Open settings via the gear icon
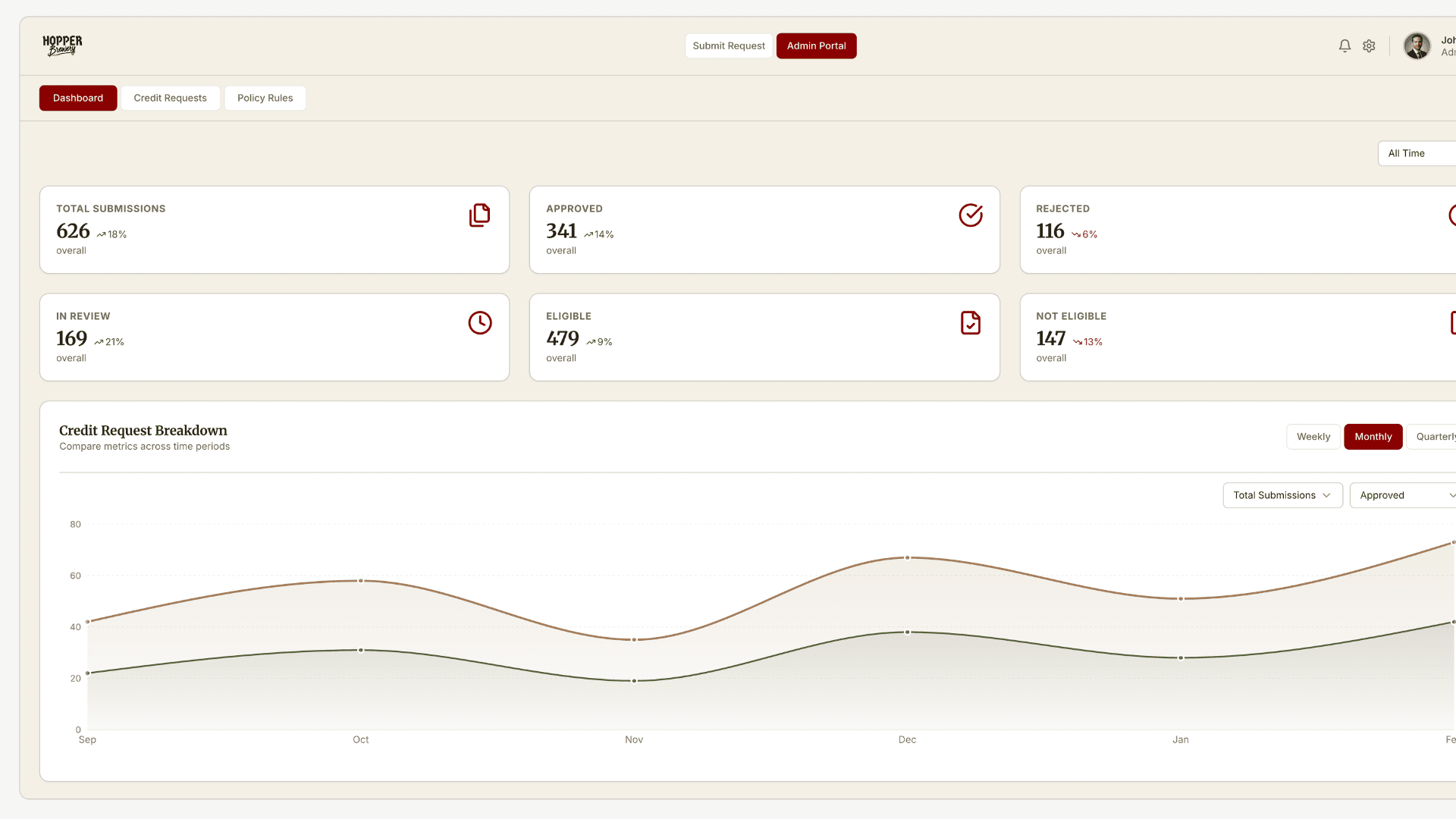This screenshot has width=1456, height=819. pos(1369,46)
